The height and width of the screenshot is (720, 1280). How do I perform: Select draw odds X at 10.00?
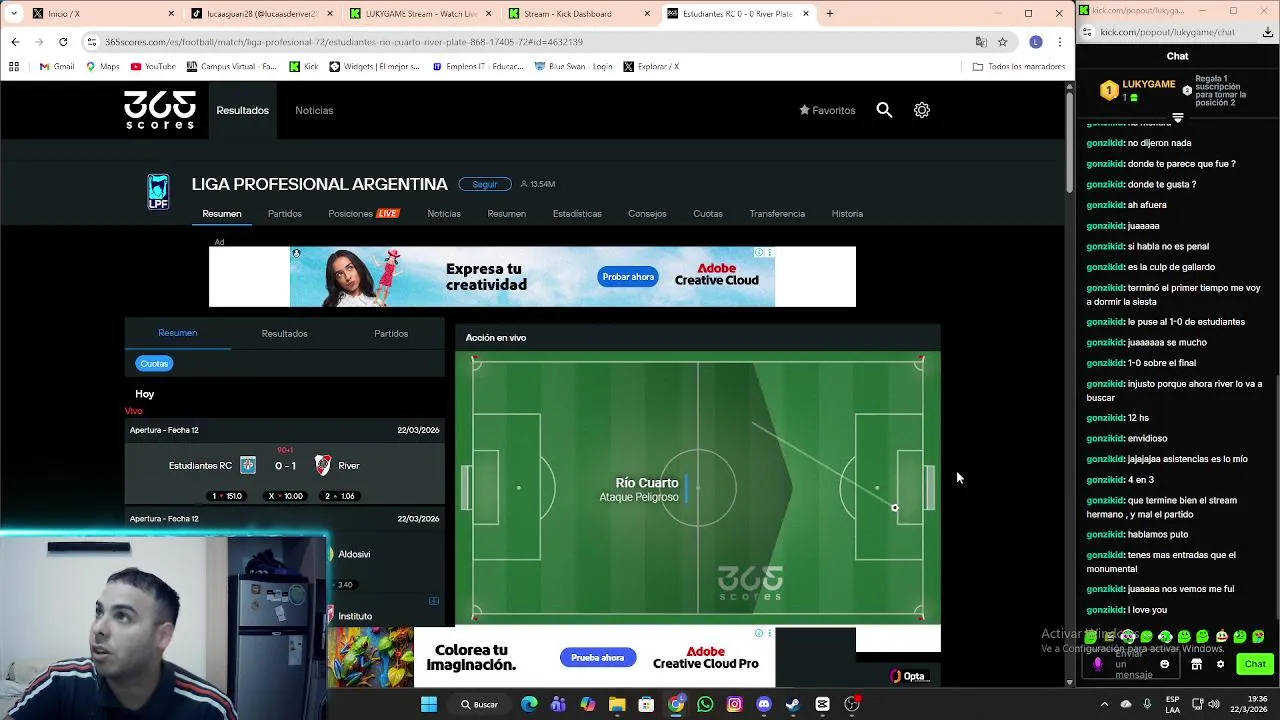coord(285,496)
